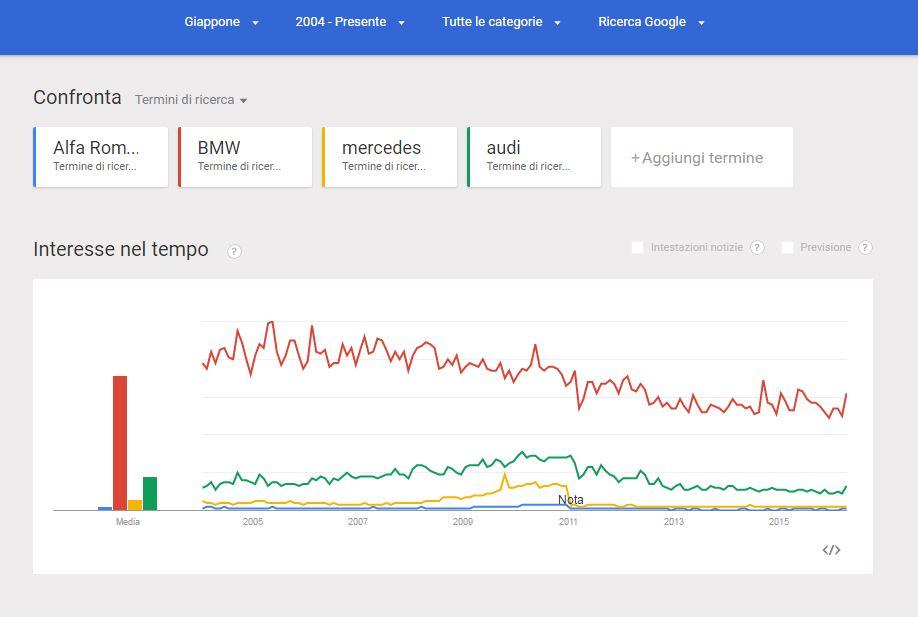
Task: Click help icon beside Interesse nel tempo
Action: point(234,251)
